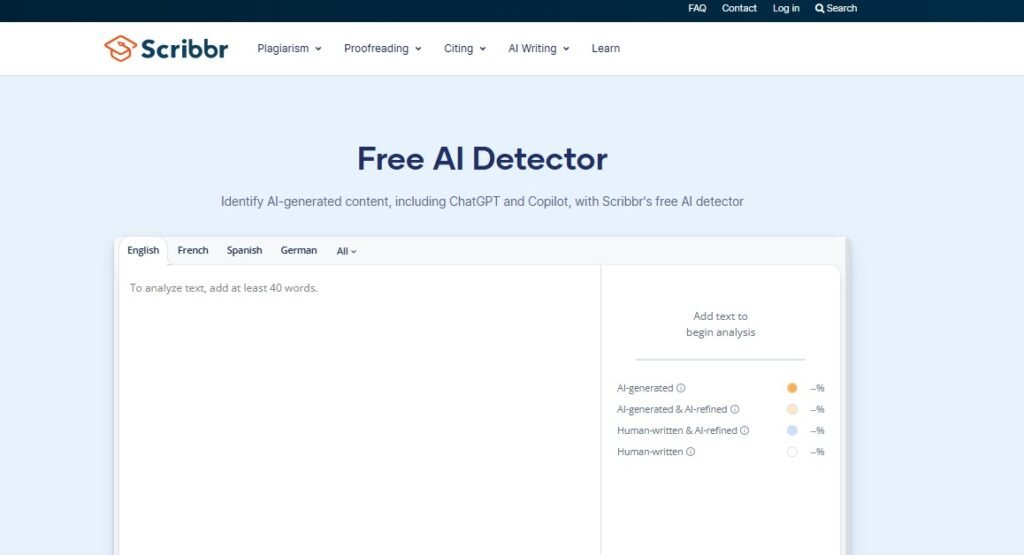Click the orange AI-generated color dot

(x=792, y=388)
